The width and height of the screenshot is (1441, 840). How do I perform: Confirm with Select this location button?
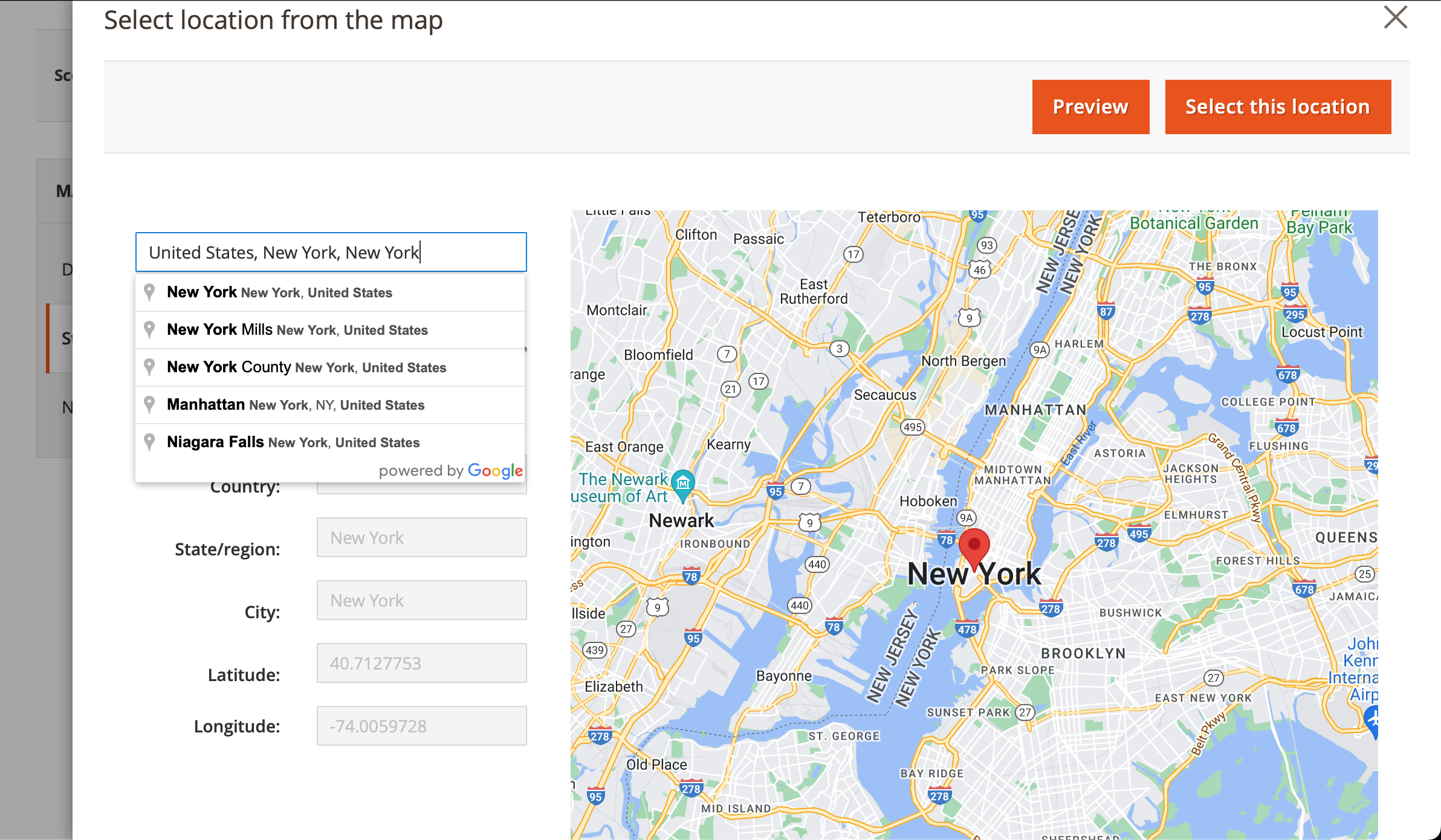click(x=1278, y=107)
